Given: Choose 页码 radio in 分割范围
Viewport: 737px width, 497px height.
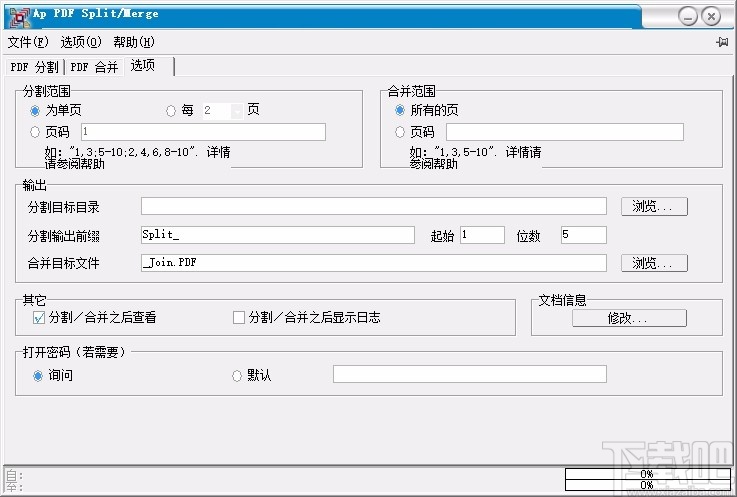Looking at the screenshot, I should [x=35, y=132].
